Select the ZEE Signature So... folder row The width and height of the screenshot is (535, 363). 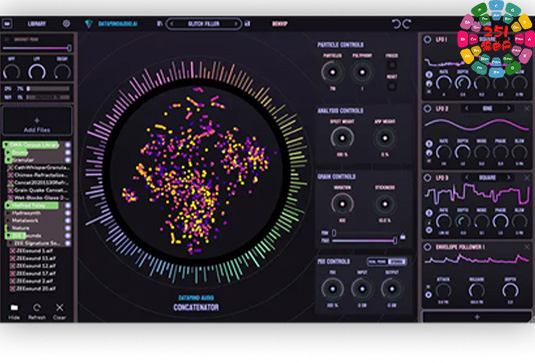(x=39, y=243)
